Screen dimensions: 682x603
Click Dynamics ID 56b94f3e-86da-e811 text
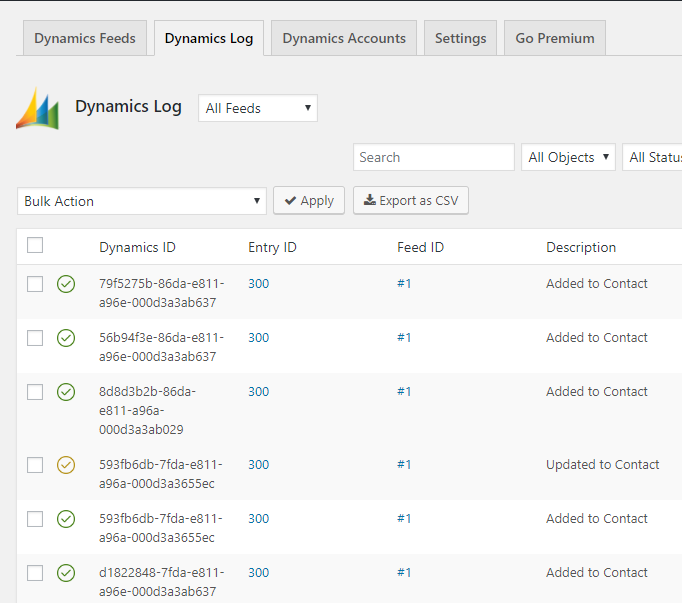click(161, 338)
